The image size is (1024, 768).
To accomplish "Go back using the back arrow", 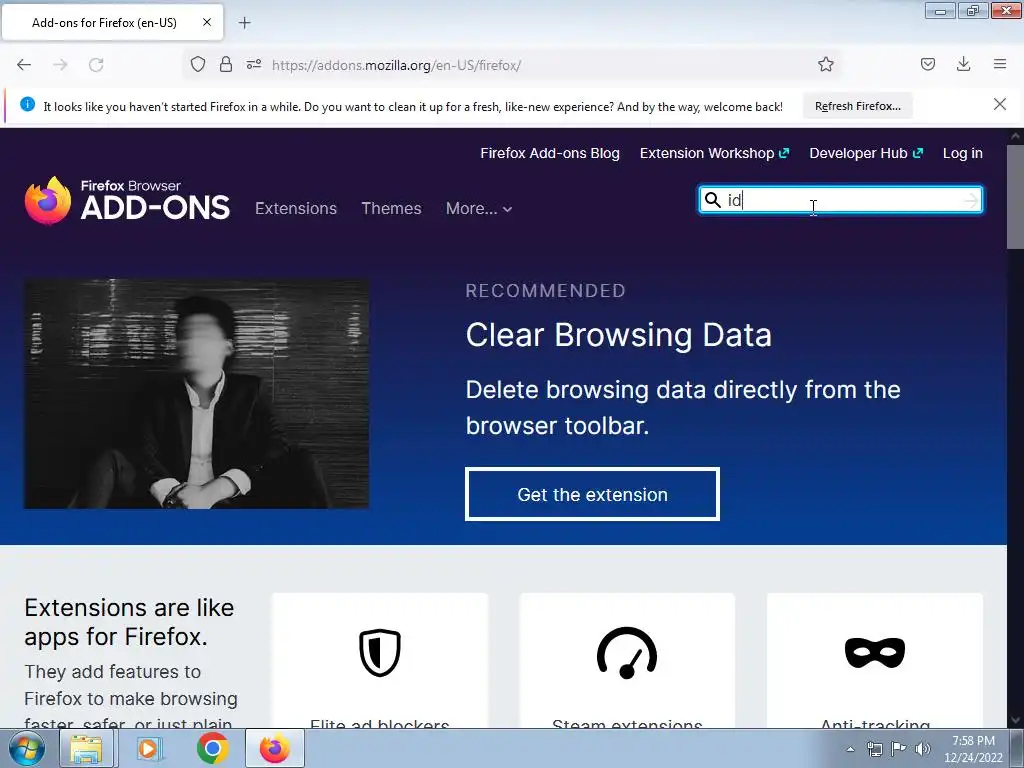I will [24, 65].
